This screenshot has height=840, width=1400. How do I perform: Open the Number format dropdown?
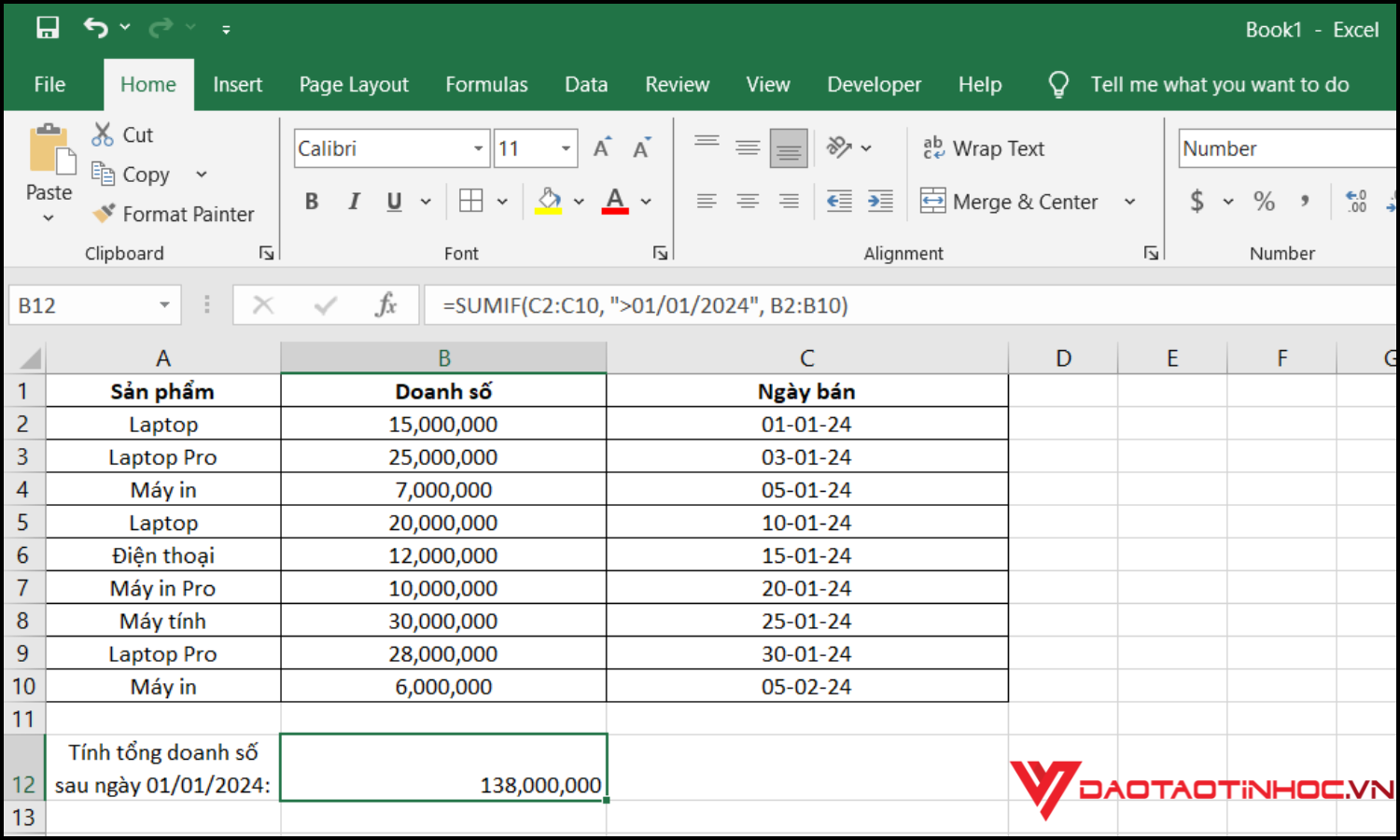pyautogui.click(x=1288, y=148)
